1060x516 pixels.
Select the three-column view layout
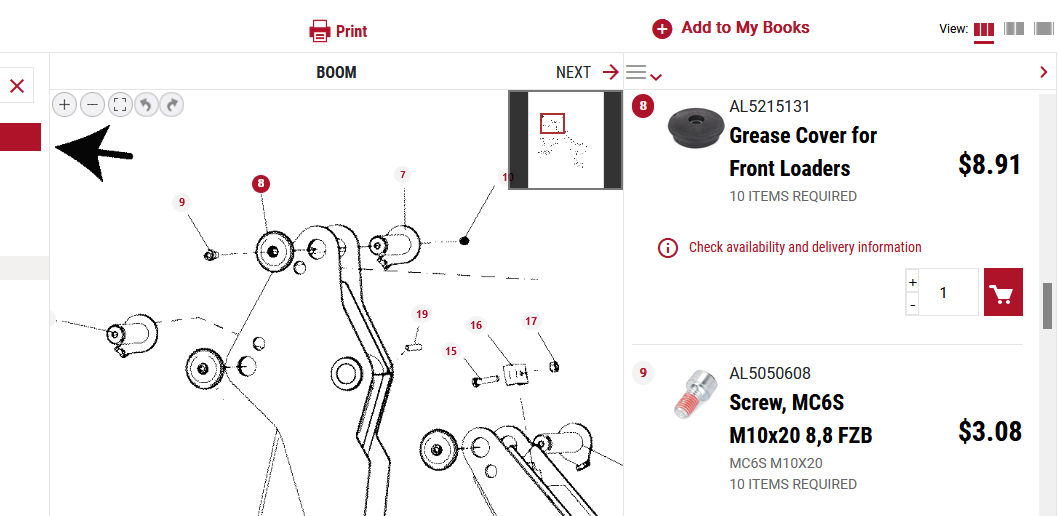click(984, 30)
